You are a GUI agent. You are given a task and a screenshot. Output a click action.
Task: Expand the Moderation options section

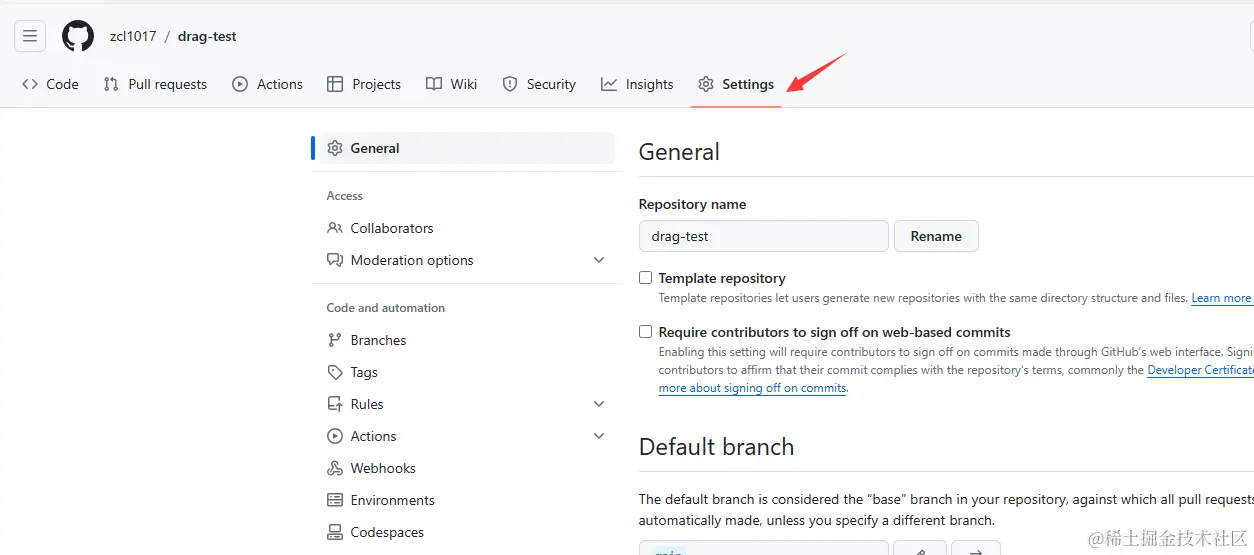click(x=599, y=260)
